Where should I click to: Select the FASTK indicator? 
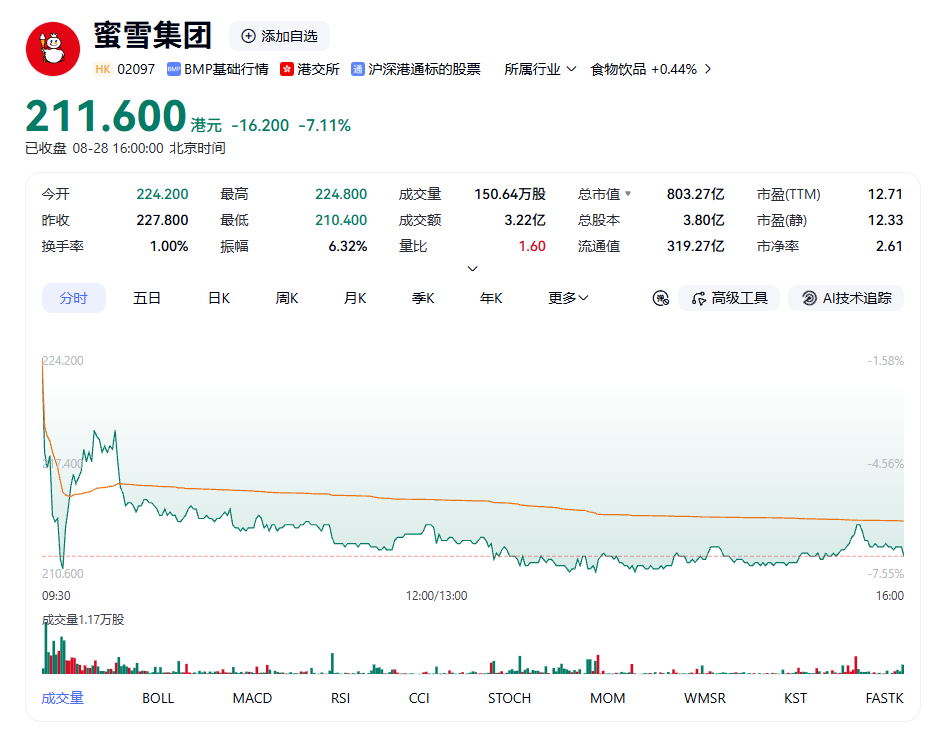click(884, 698)
